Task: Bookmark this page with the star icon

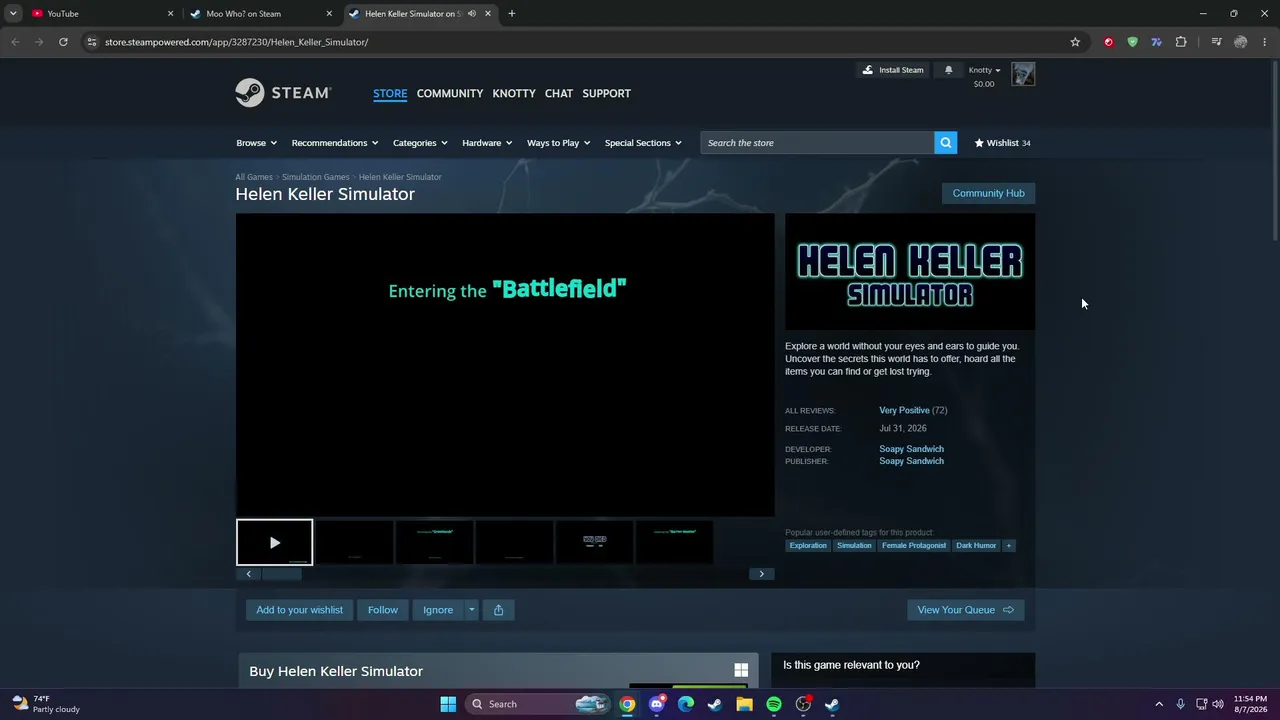Action: [1075, 42]
